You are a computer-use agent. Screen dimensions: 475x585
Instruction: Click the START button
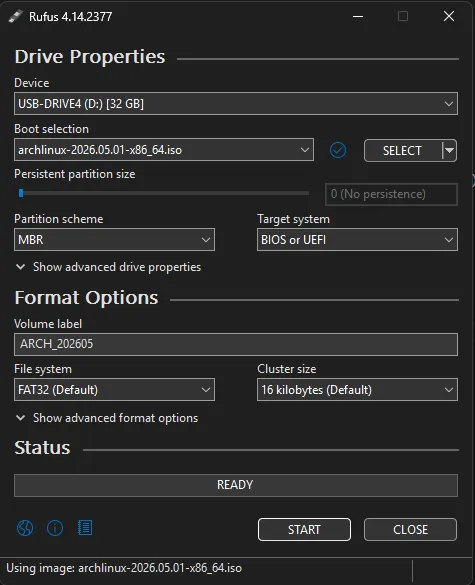[304, 529]
